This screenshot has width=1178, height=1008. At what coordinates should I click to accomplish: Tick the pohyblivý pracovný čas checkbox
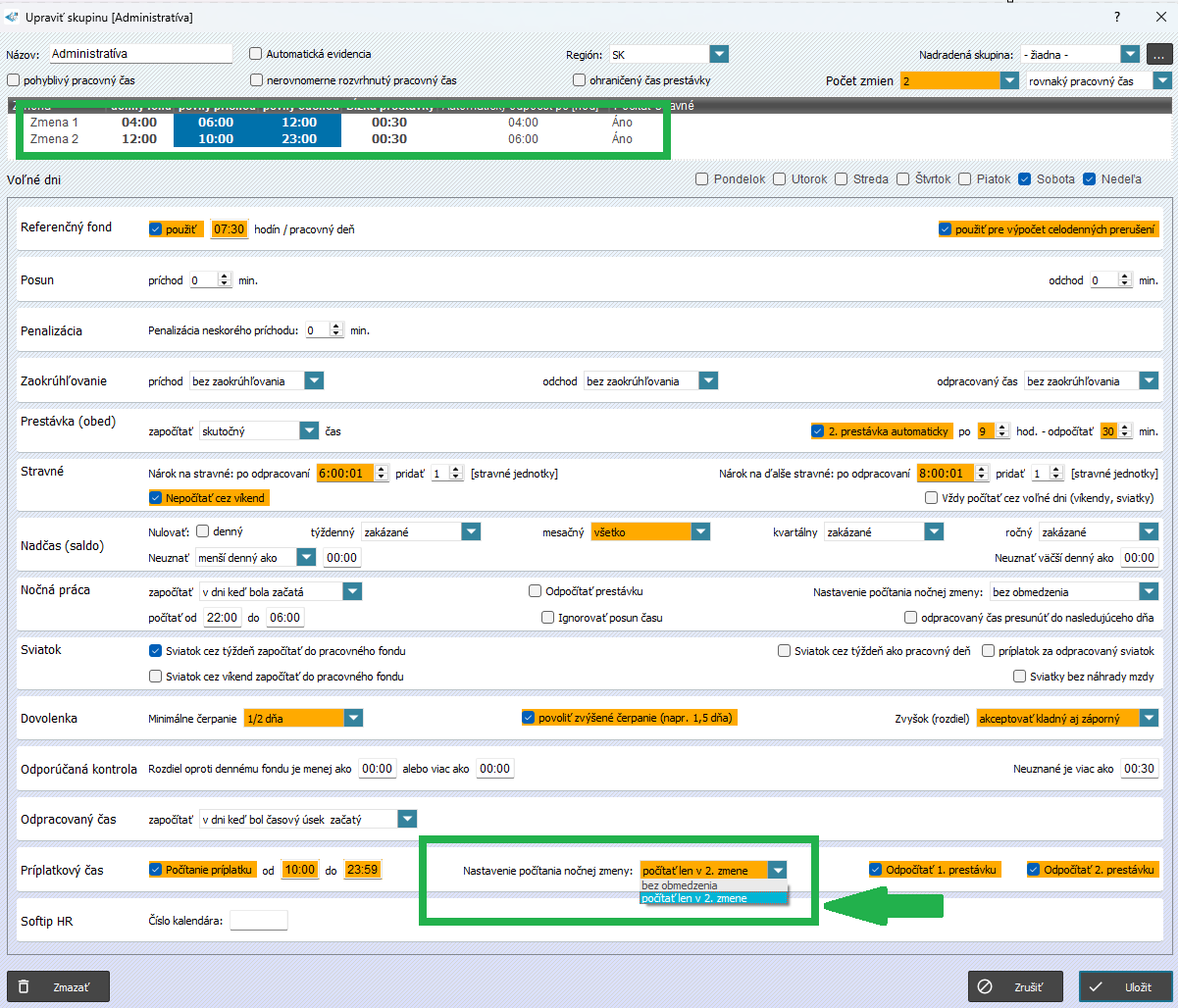14,80
